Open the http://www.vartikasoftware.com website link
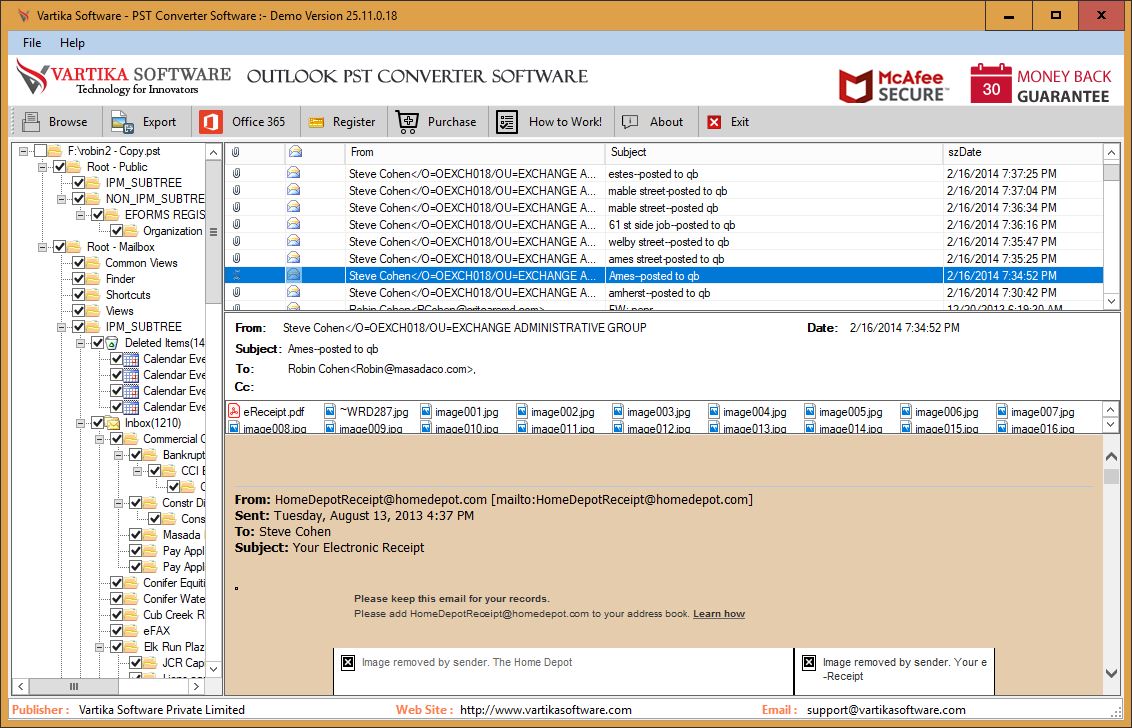This screenshot has height=728, width=1132. pos(546,710)
